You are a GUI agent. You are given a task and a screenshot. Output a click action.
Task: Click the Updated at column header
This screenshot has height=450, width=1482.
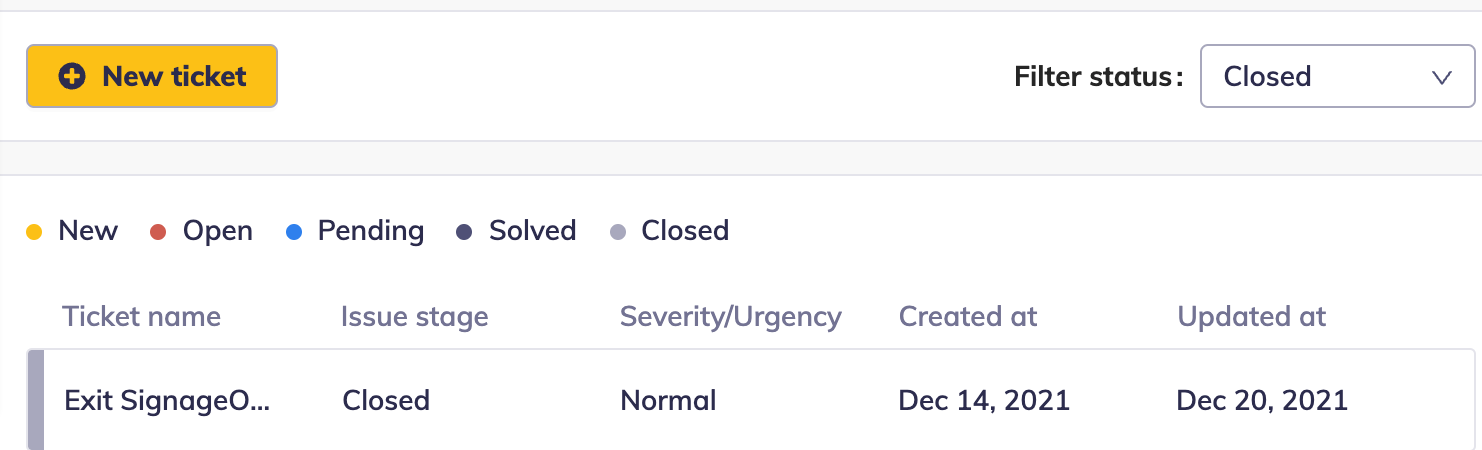pyautogui.click(x=1251, y=317)
